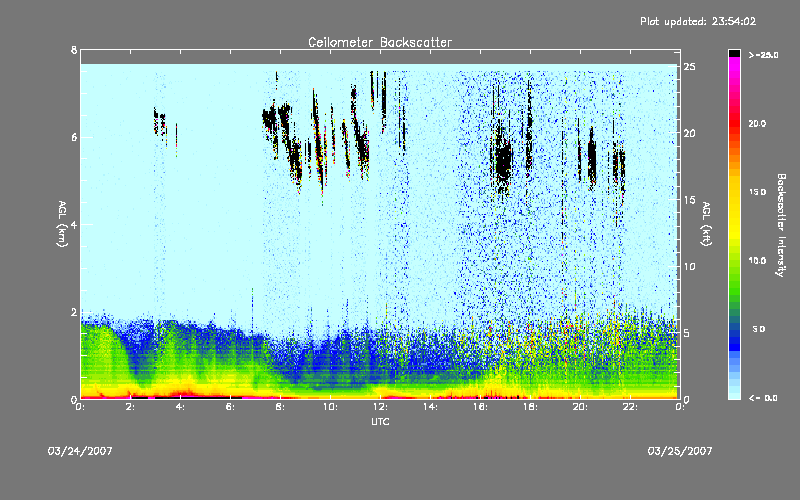
Task: Click the 6 km tick label on left axis
Action: tap(74, 137)
